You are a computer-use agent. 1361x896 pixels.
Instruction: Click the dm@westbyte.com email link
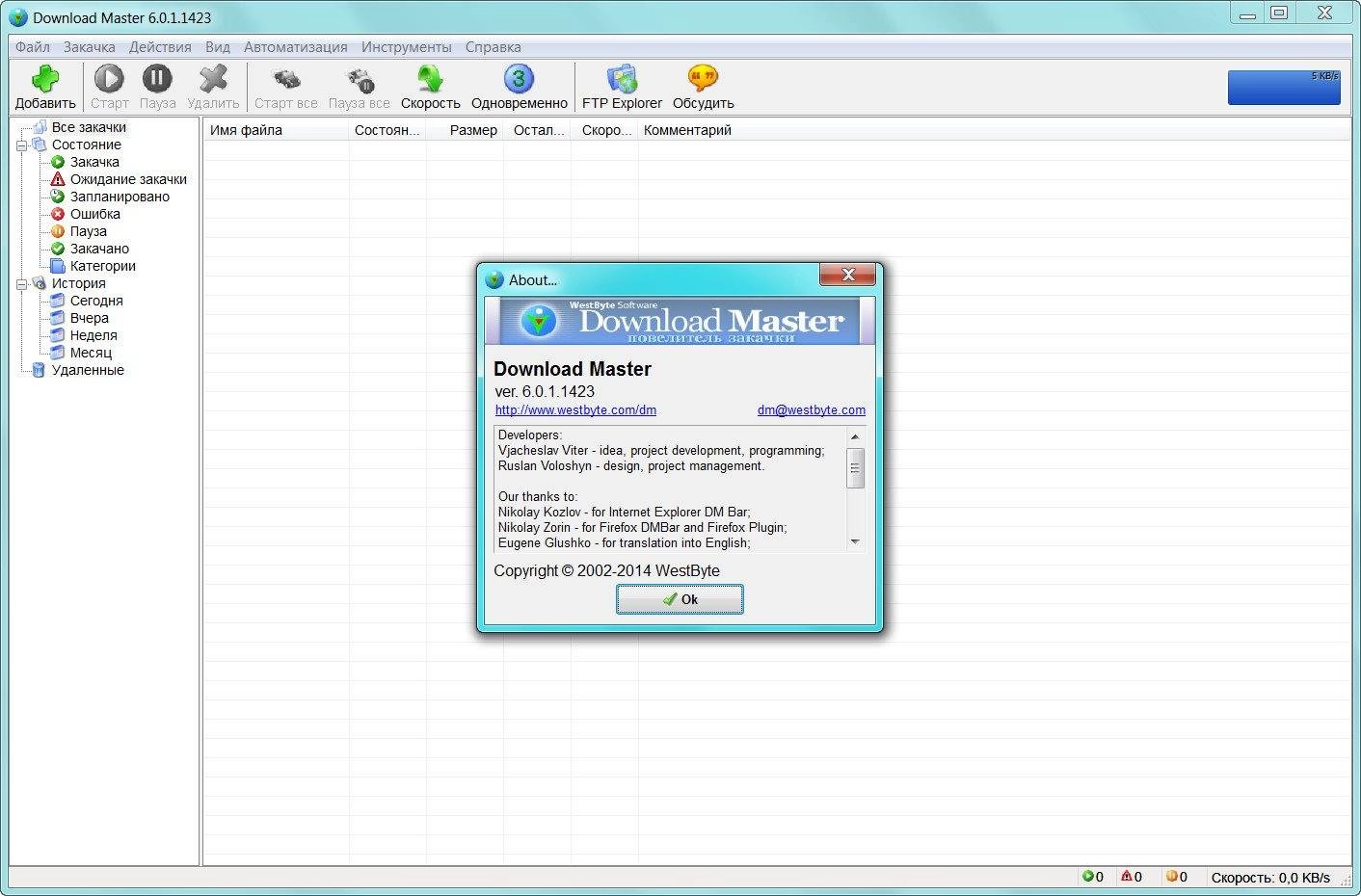(812, 409)
